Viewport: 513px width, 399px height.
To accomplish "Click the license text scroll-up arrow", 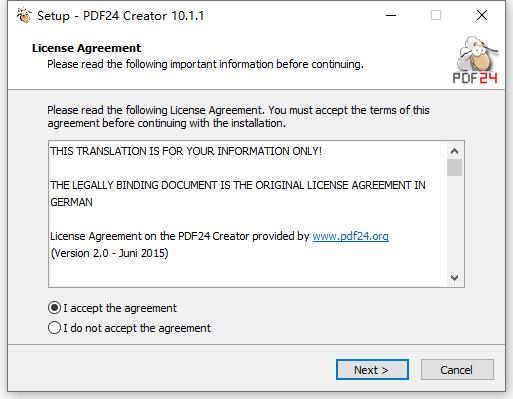I will [x=454, y=151].
